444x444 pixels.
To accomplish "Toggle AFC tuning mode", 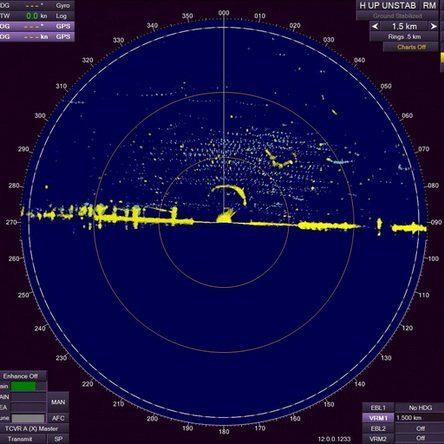I will click(x=58, y=418).
